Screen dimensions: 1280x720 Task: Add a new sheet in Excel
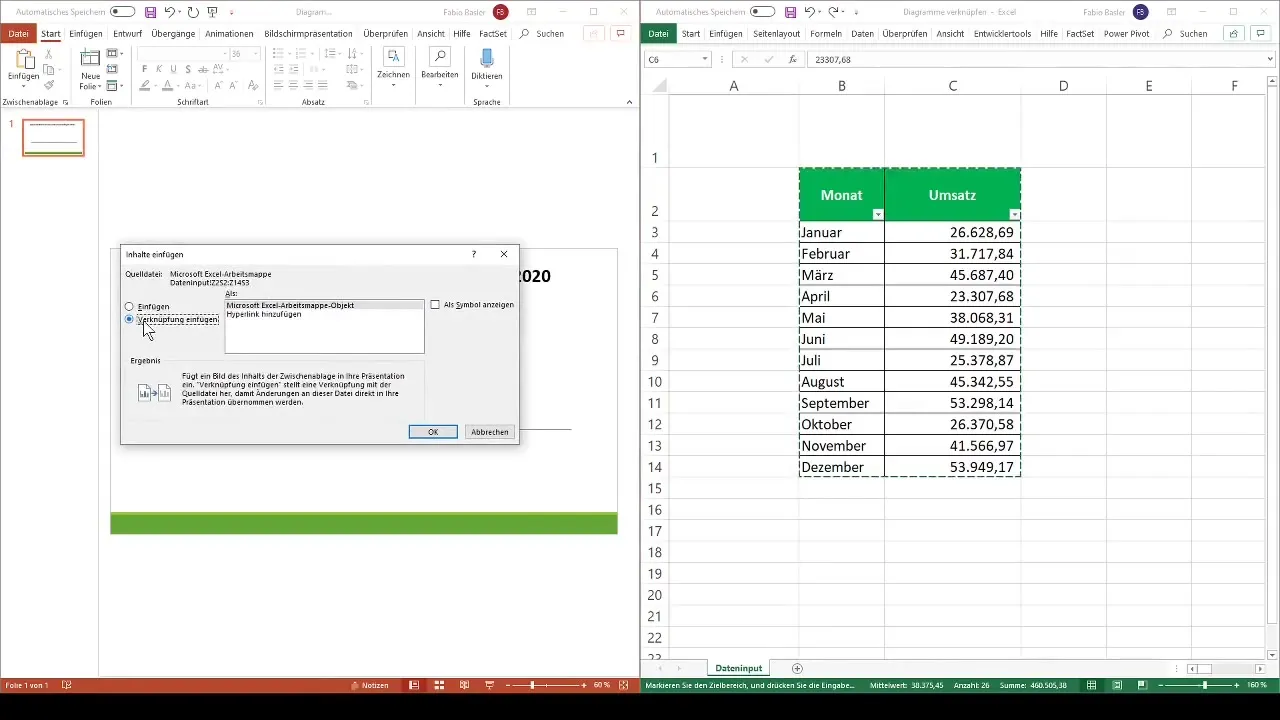[797, 668]
